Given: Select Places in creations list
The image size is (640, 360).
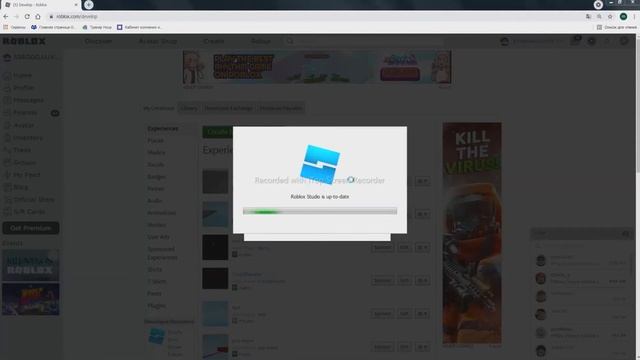Looking at the screenshot, I should [156, 140].
